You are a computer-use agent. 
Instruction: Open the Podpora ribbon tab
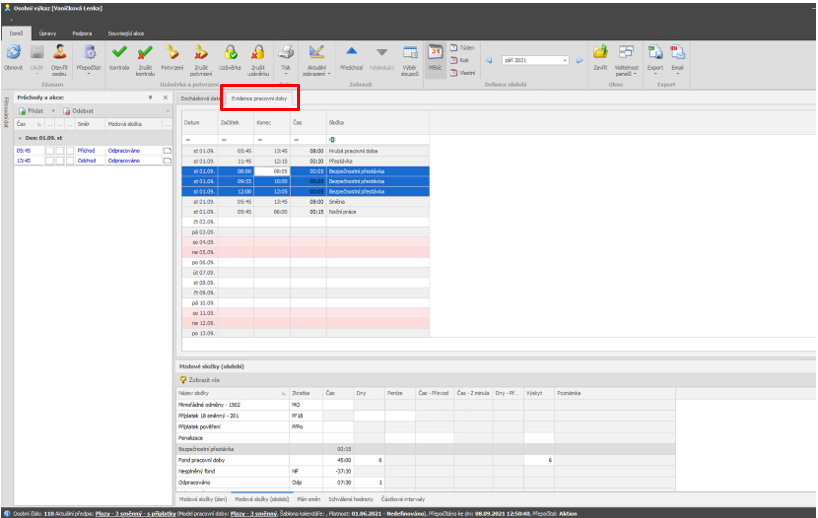tap(82, 33)
